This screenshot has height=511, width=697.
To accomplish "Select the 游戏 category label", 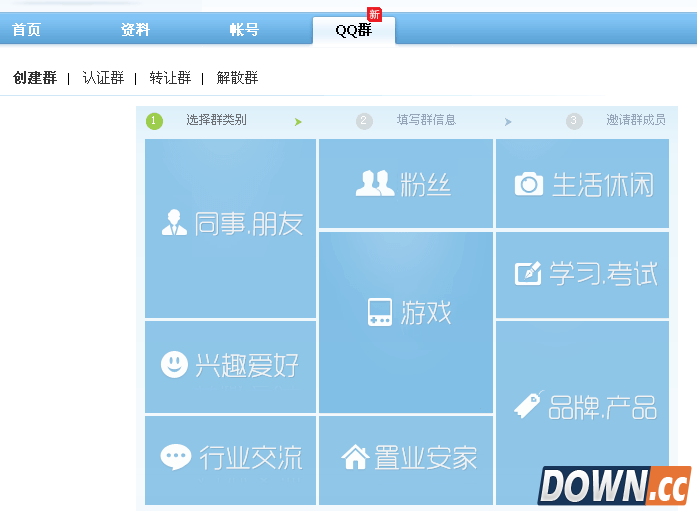I will pos(426,312).
